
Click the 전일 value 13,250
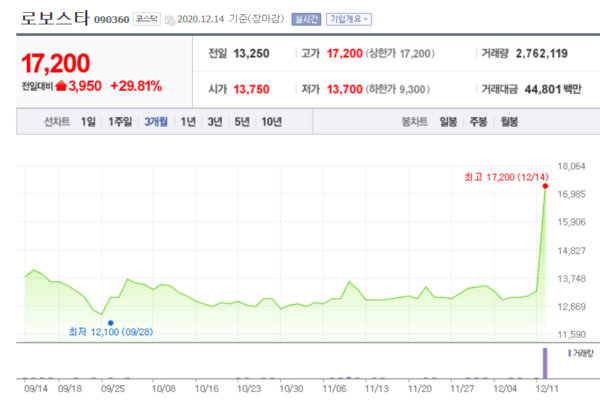point(251,54)
